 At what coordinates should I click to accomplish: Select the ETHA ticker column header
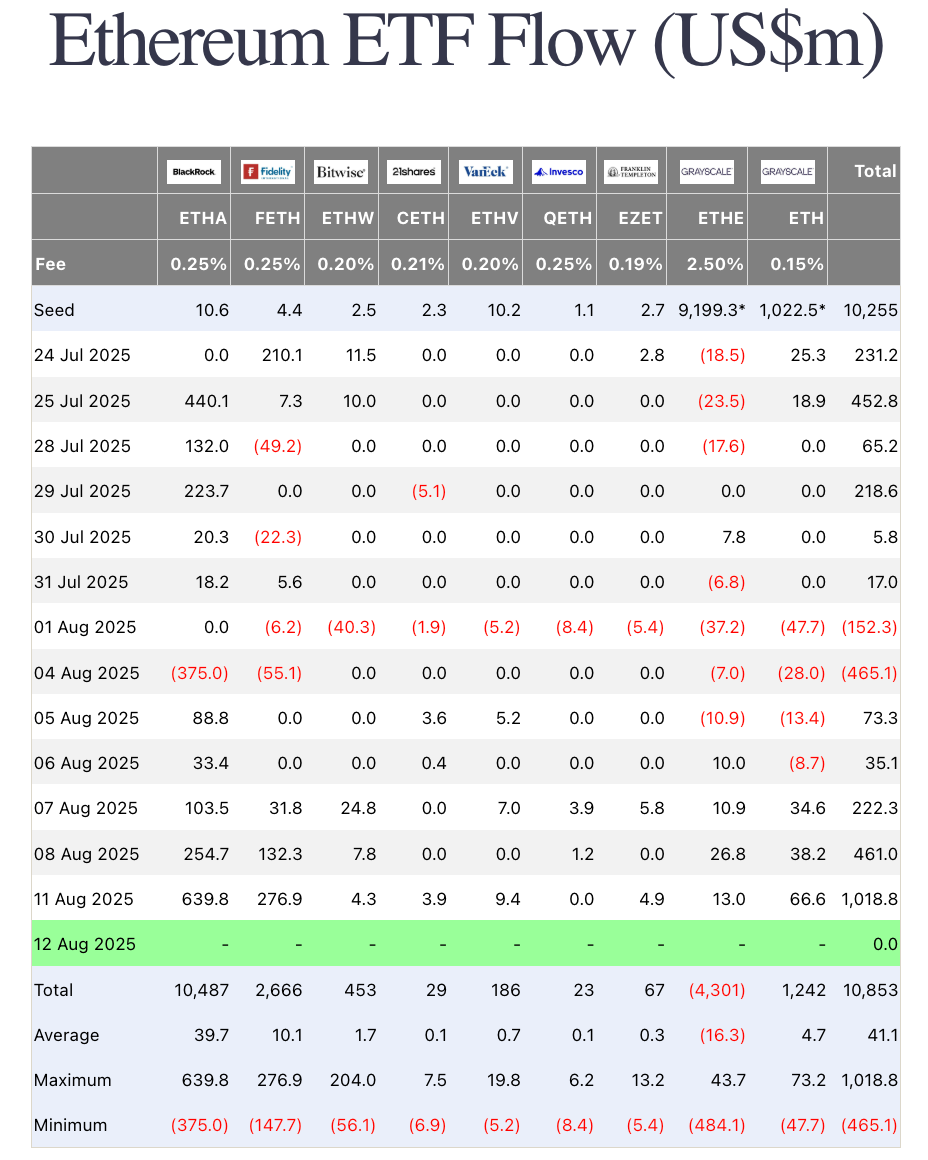pyautogui.click(x=206, y=218)
